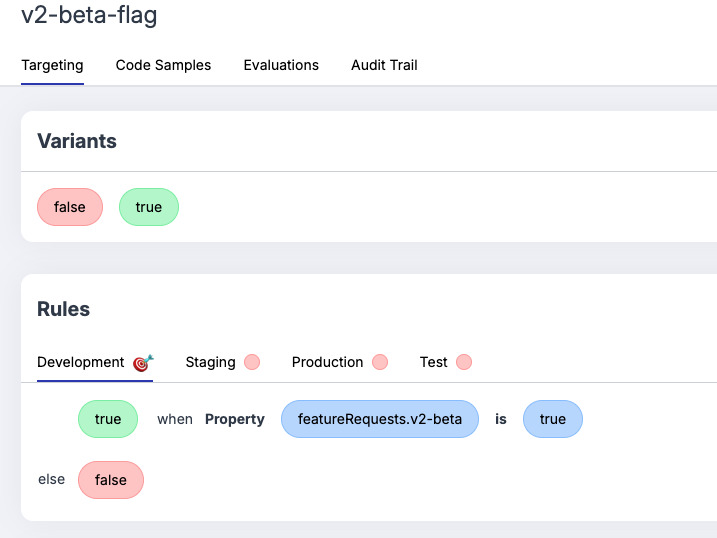This screenshot has height=538, width=717.
Task: Click the red status dot next to Staging
Action: pyautogui.click(x=252, y=362)
